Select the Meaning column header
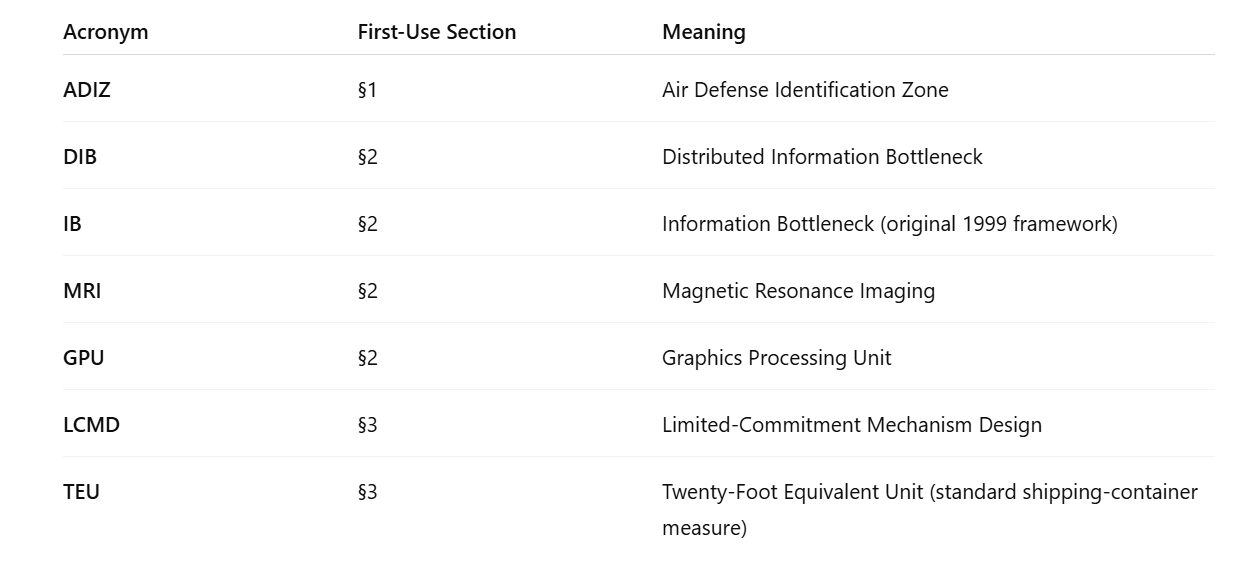The height and width of the screenshot is (562, 1246). point(704,32)
